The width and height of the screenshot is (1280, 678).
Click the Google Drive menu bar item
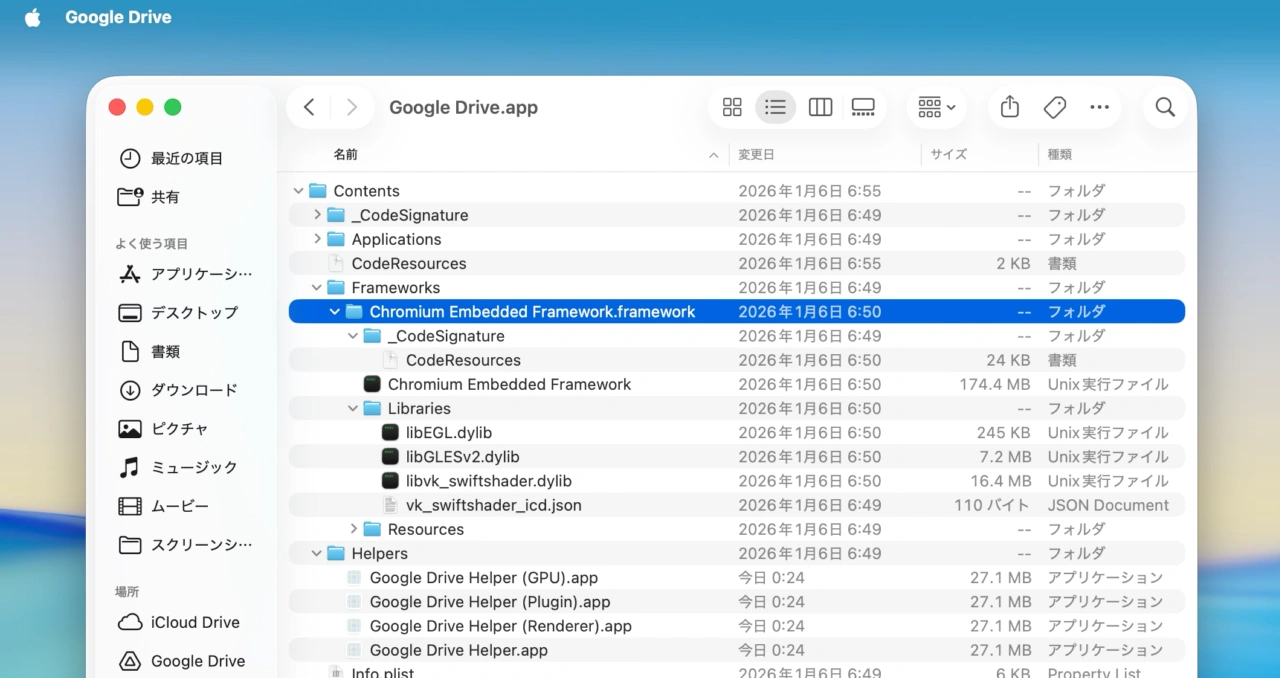coord(117,16)
